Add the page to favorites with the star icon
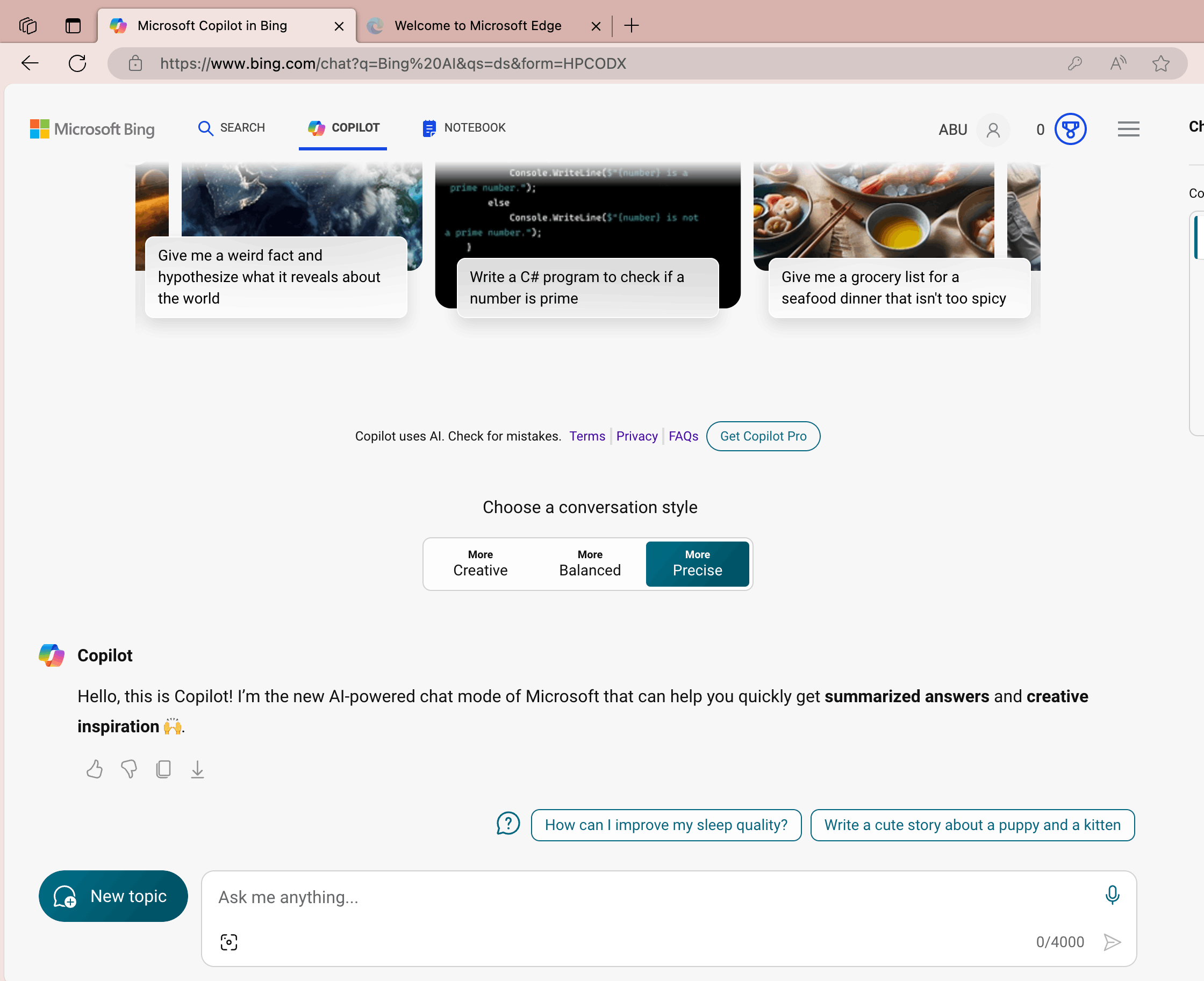The image size is (1204, 981). 1160,63
